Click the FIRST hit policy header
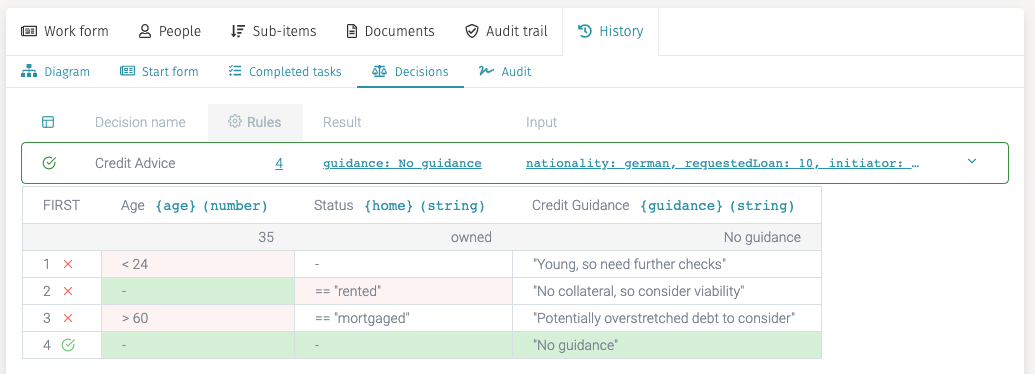The width and height of the screenshot is (1035, 374). (x=61, y=205)
